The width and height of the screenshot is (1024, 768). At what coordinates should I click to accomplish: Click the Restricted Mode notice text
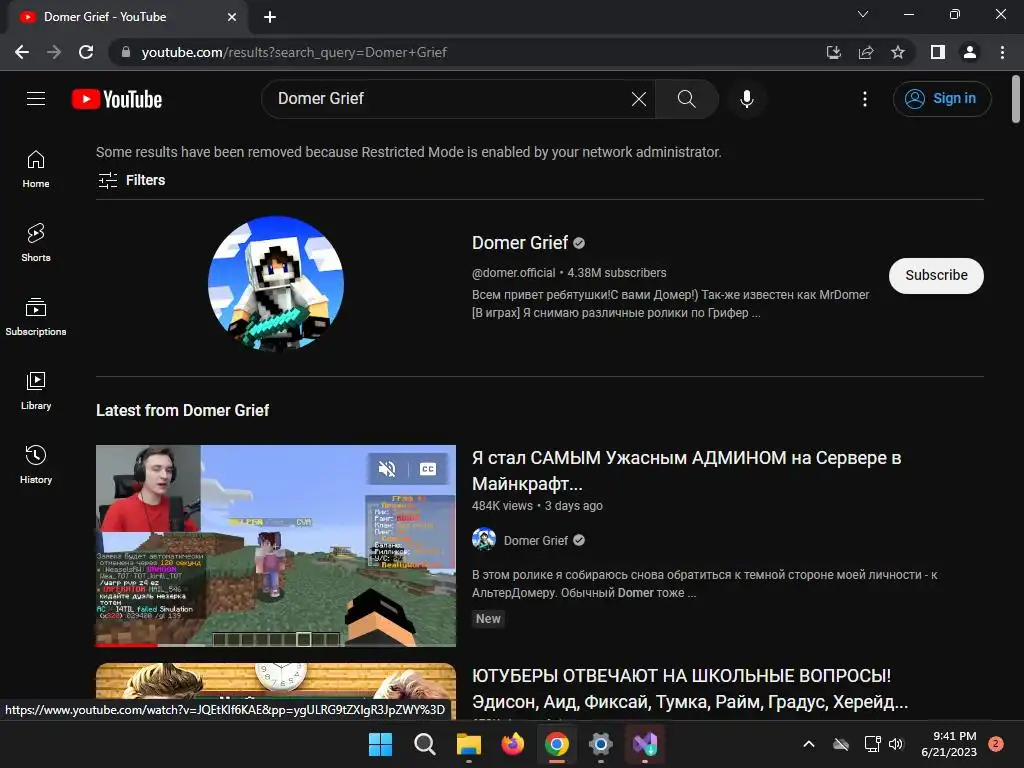point(409,152)
